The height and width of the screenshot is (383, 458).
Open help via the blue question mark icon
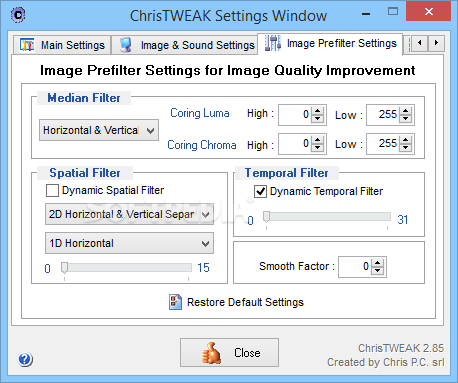pos(25,359)
